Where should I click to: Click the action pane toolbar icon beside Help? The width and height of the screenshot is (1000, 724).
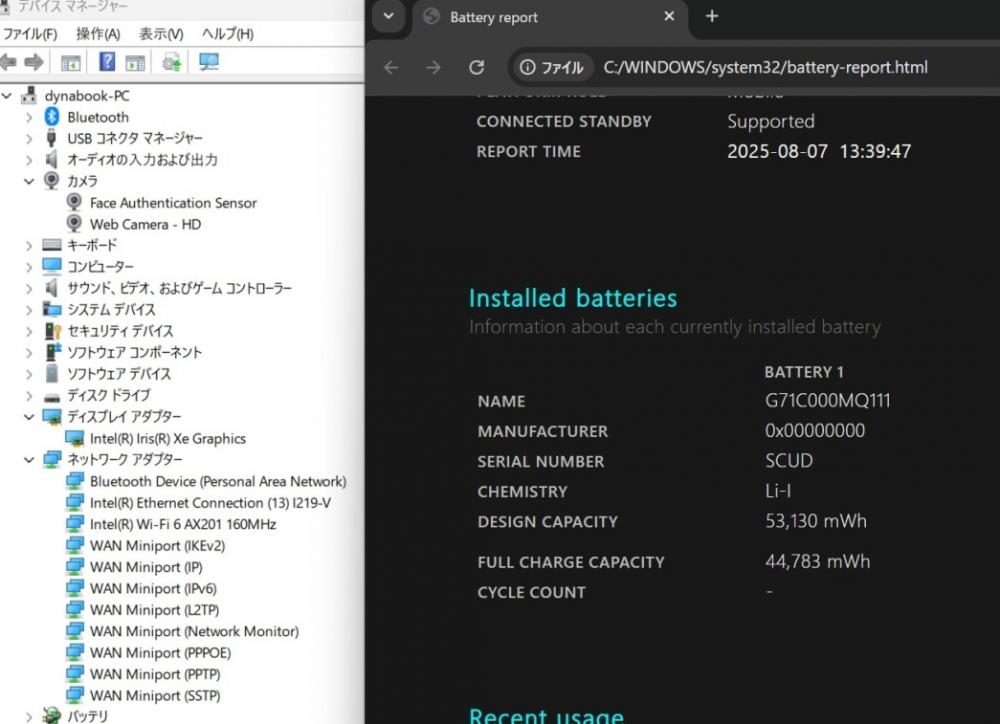click(135, 63)
